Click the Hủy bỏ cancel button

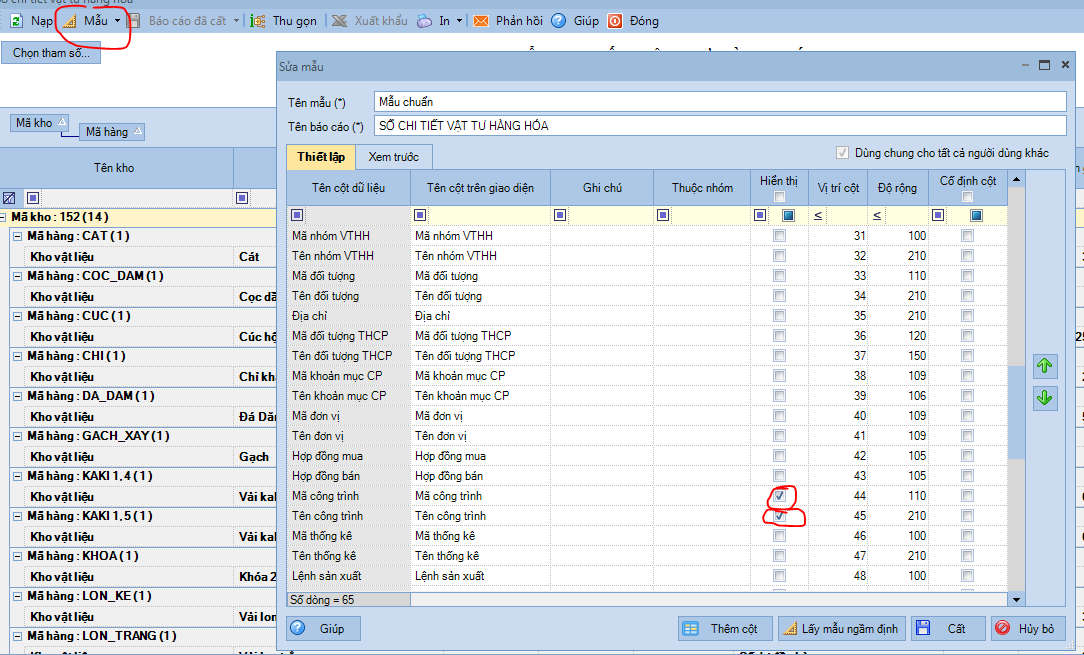pyautogui.click(x=1027, y=629)
